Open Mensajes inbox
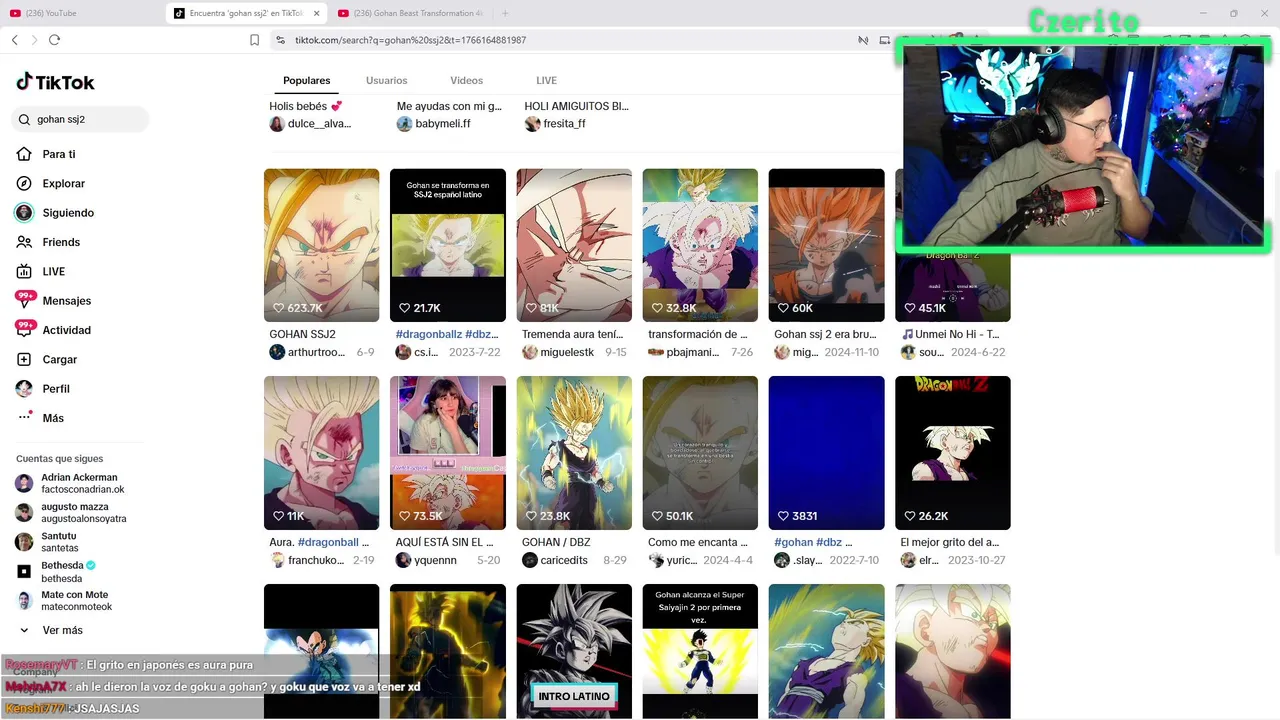The width and height of the screenshot is (1280, 720). 66,301
